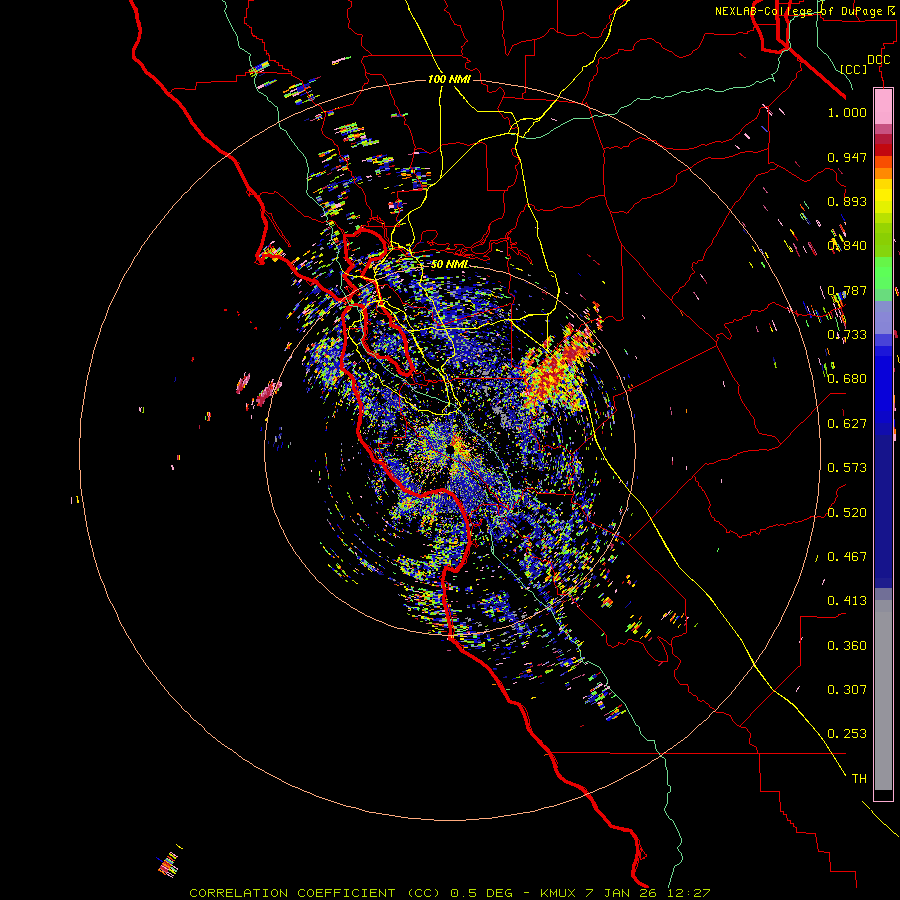The width and height of the screenshot is (900, 900).
Task: Click the NEXLAB-College of DuPage header text
Action: pos(807,11)
